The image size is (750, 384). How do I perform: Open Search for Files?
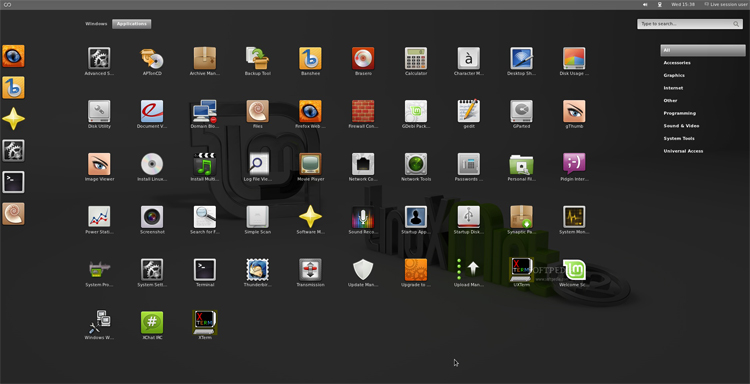205,217
